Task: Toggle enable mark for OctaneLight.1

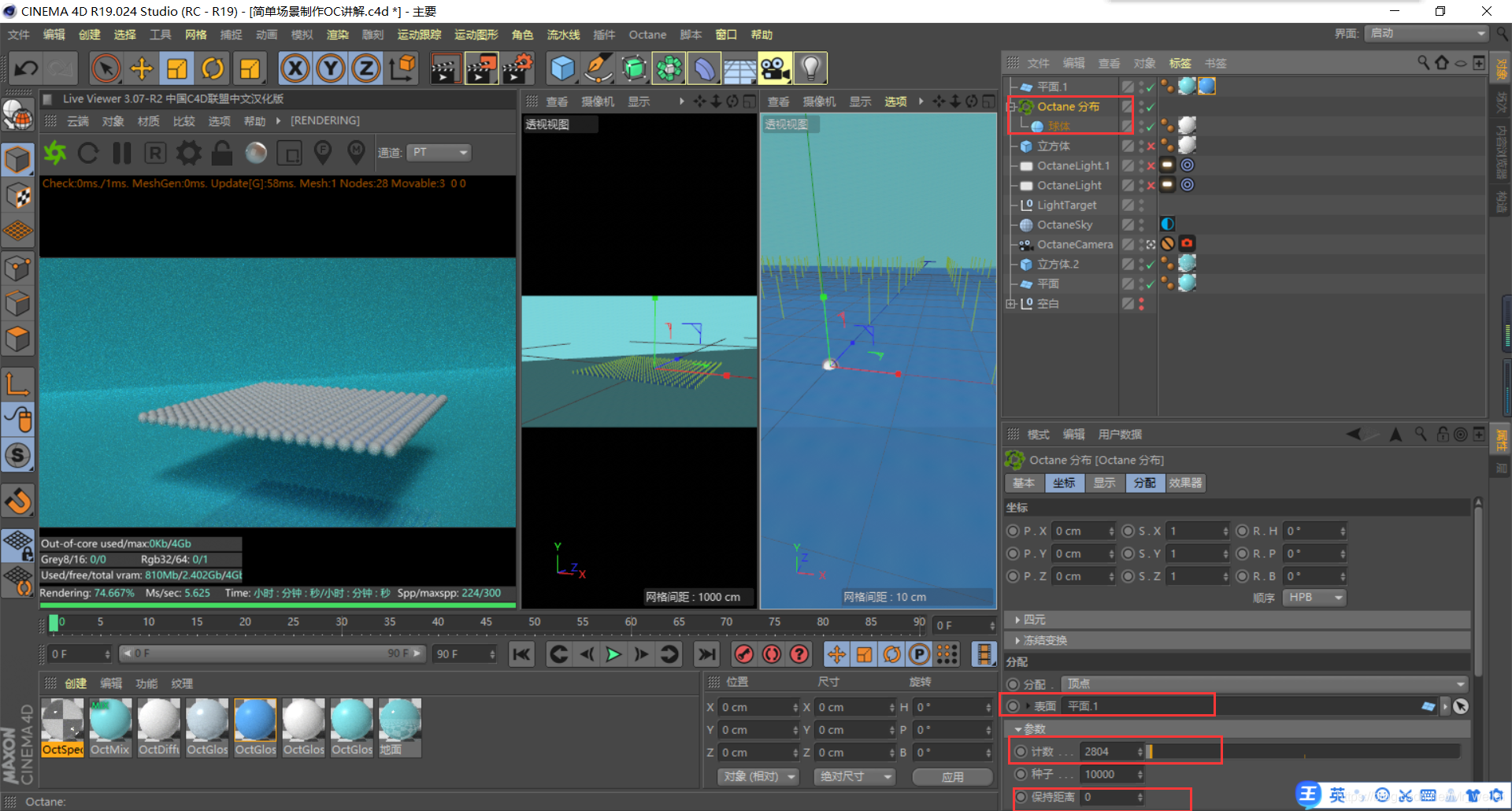Action: (x=1151, y=166)
